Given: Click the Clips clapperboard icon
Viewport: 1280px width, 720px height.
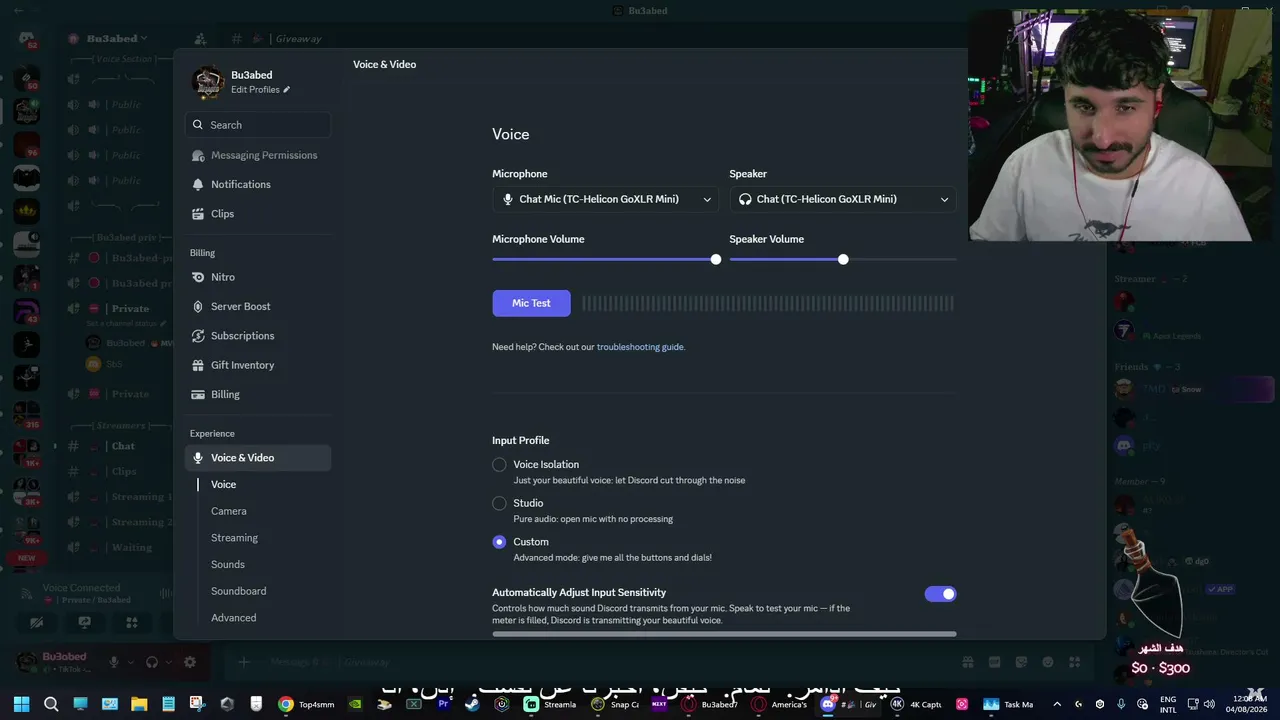Looking at the screenshot, I should (198, 214).
